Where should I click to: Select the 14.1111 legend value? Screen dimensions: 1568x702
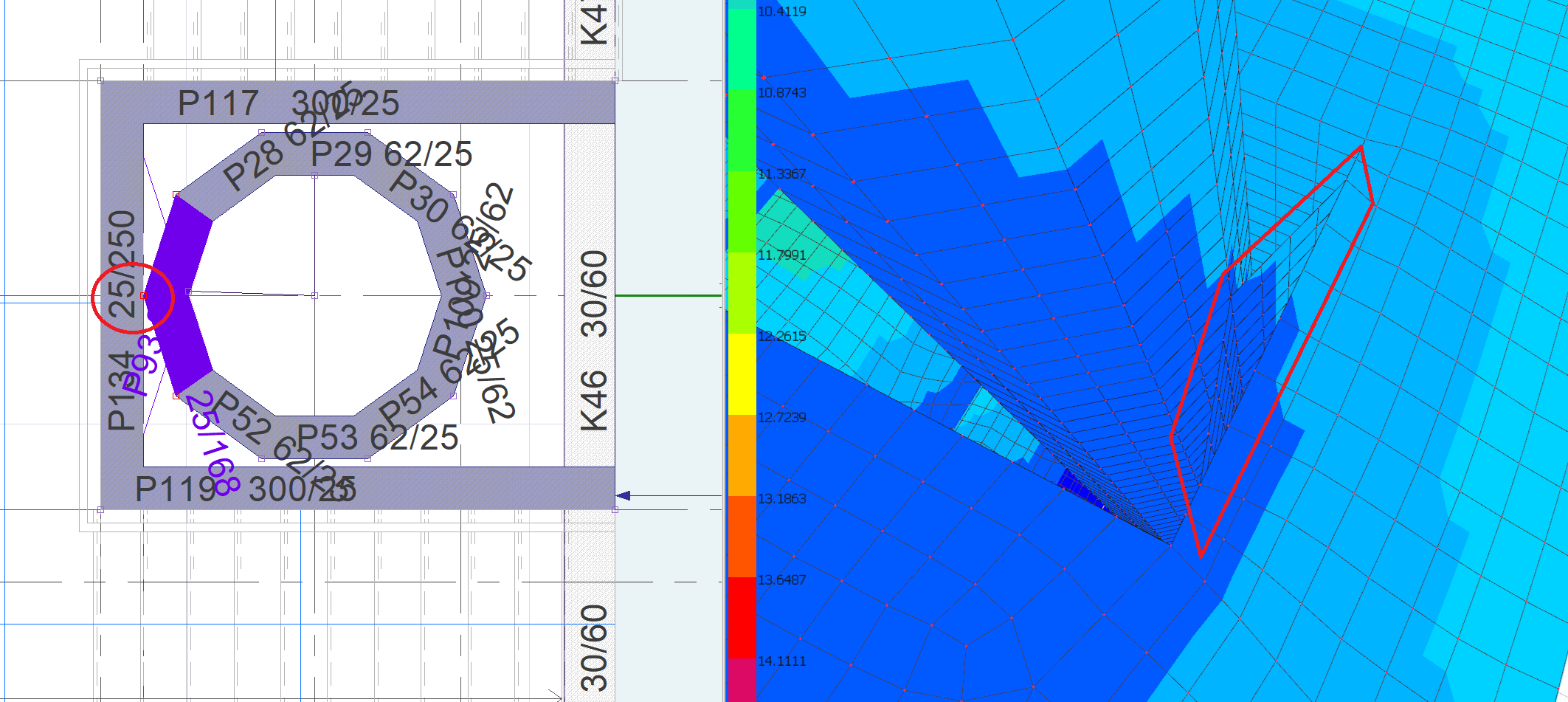[782, 661]
